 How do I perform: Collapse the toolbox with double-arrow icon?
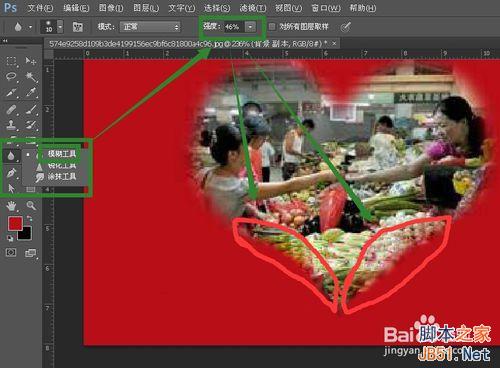(x=5, y=41)
